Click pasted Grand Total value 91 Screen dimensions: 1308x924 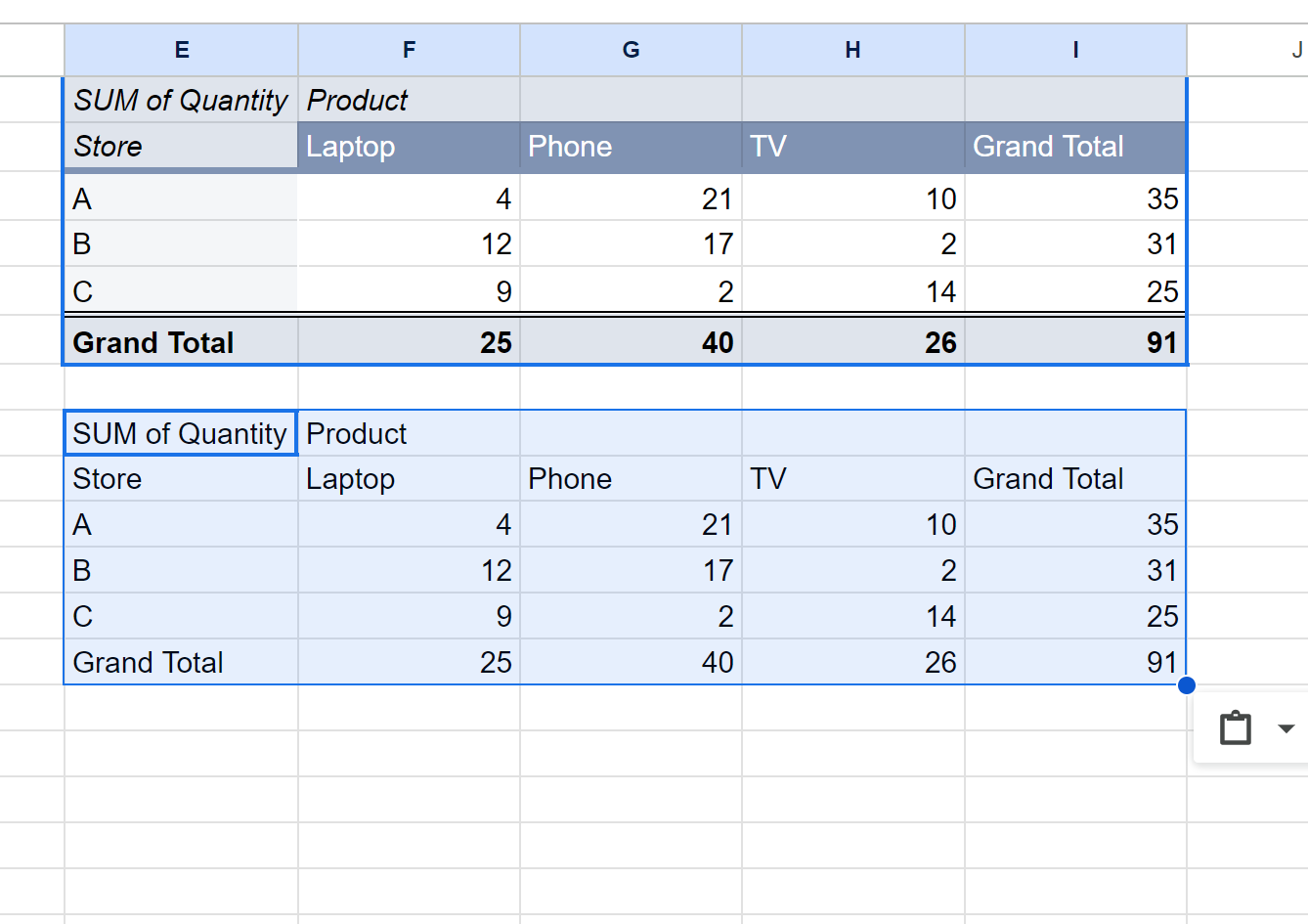pos(1075,662)
